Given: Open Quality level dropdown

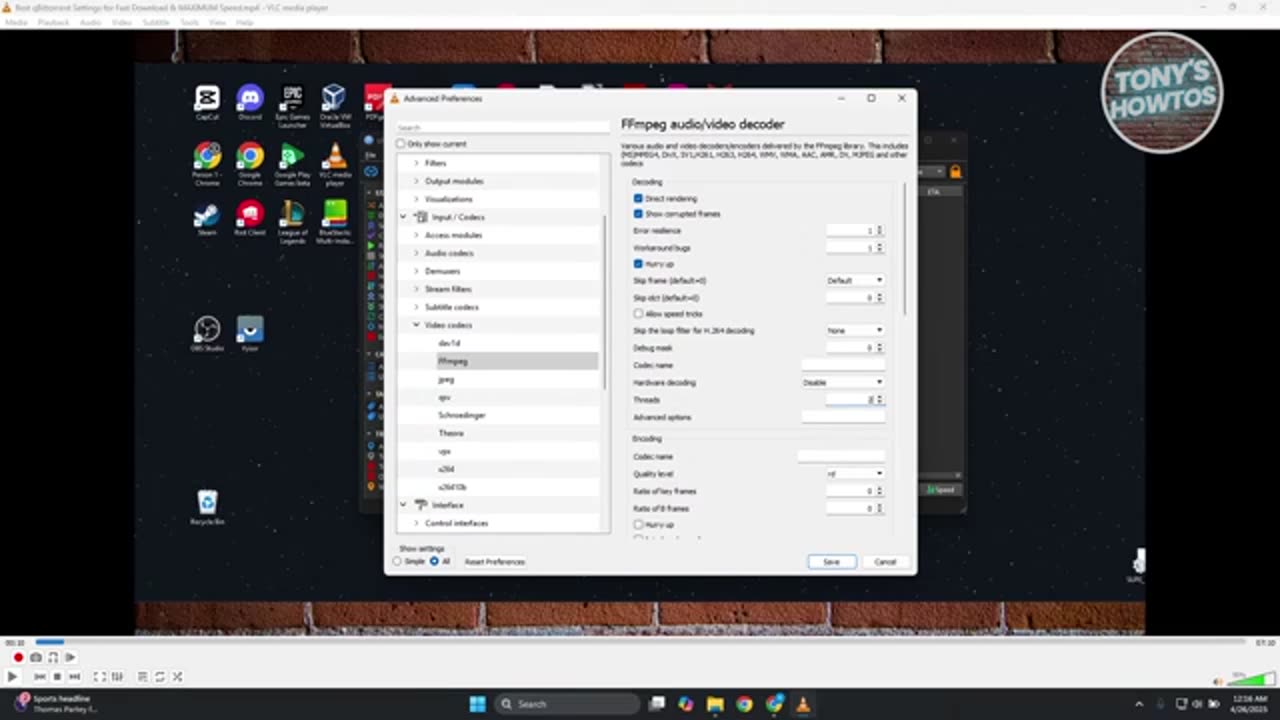Looking at the screenshot, I should pos(855,474).
